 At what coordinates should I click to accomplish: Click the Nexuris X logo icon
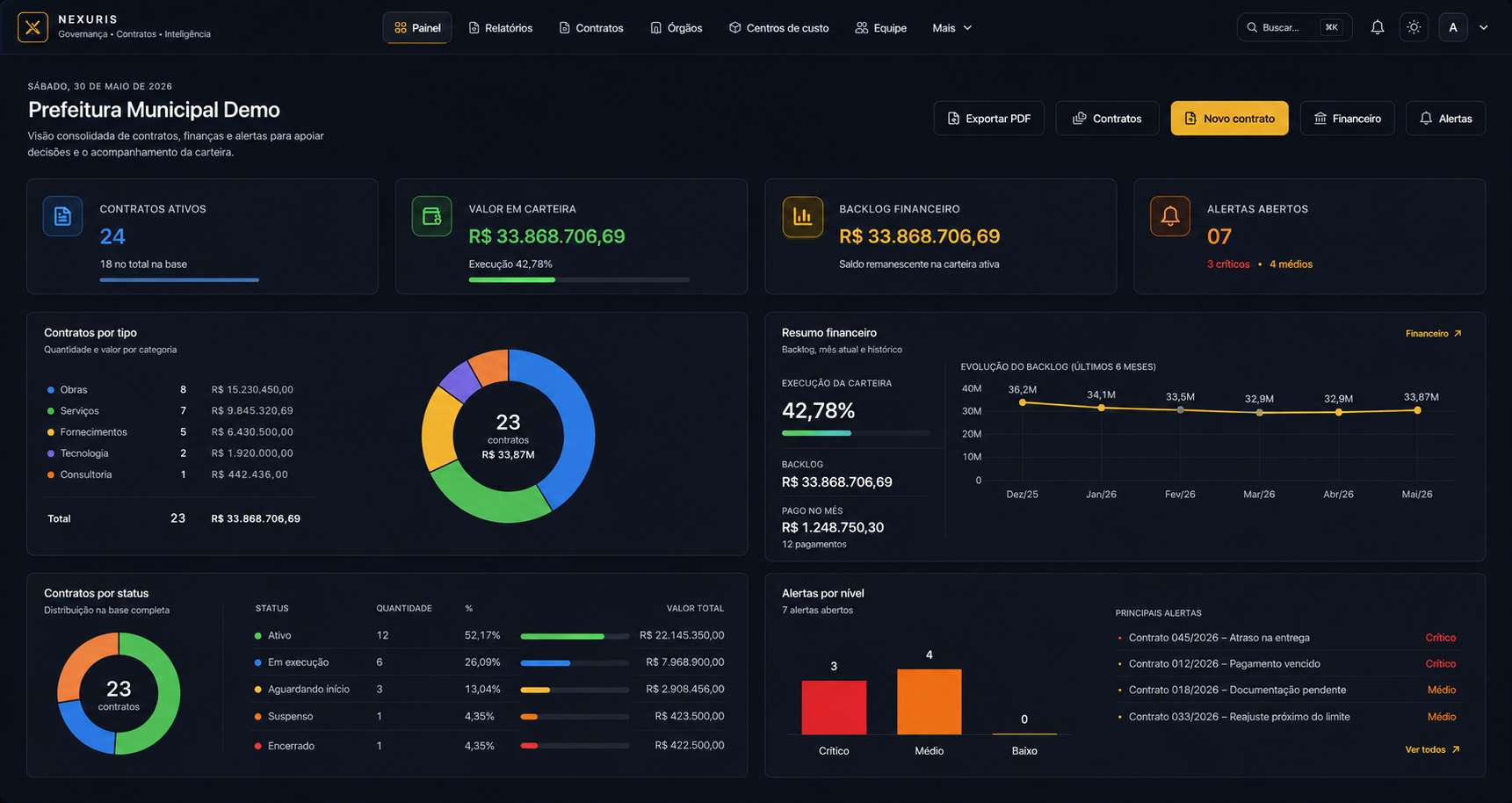33,27
